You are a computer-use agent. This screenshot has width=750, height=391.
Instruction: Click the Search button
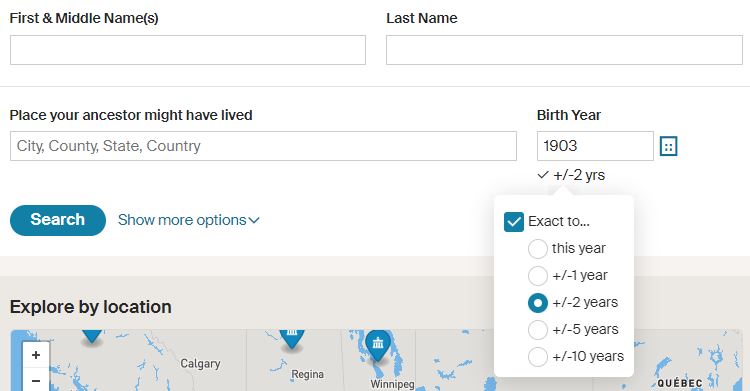click(57, 220)
